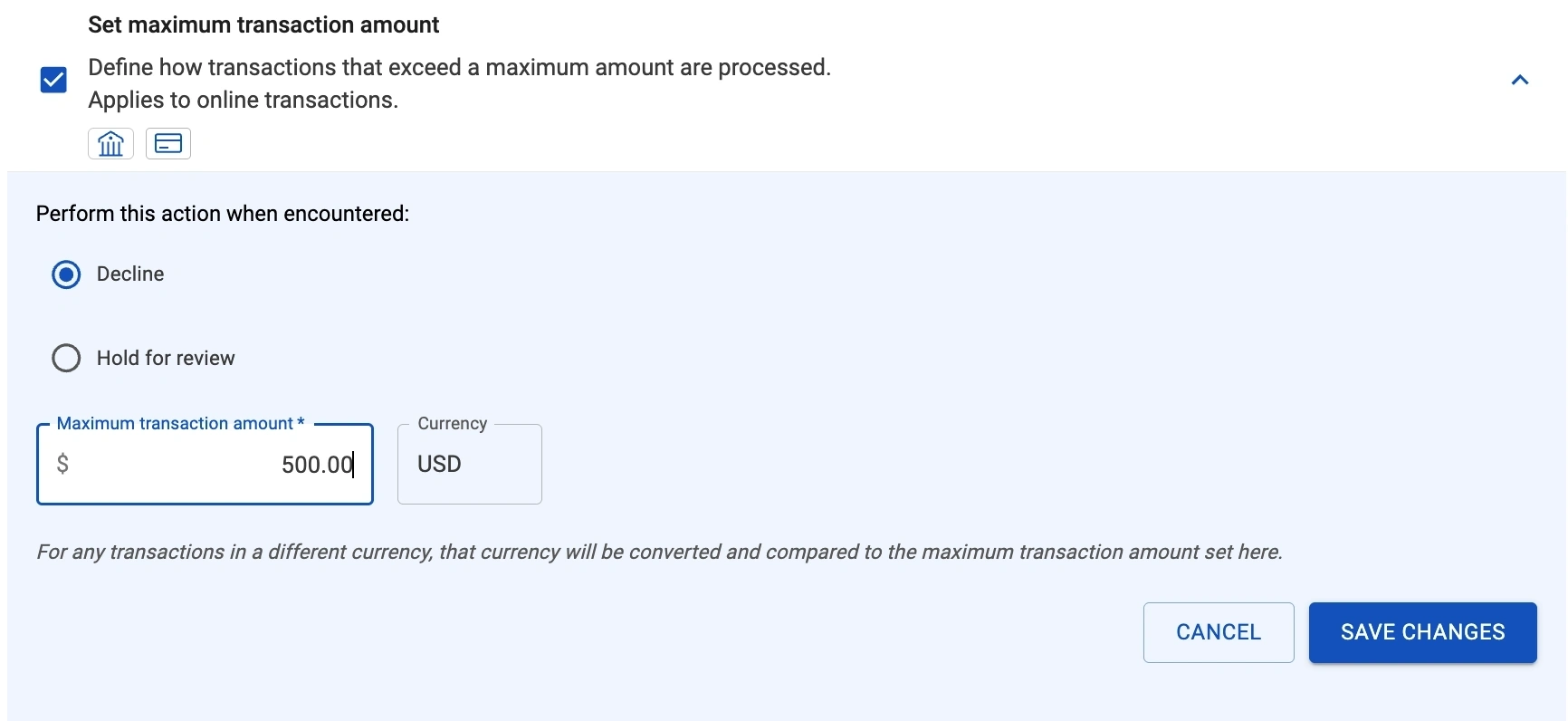Open the Currency USD field

(x=469, y=464)
